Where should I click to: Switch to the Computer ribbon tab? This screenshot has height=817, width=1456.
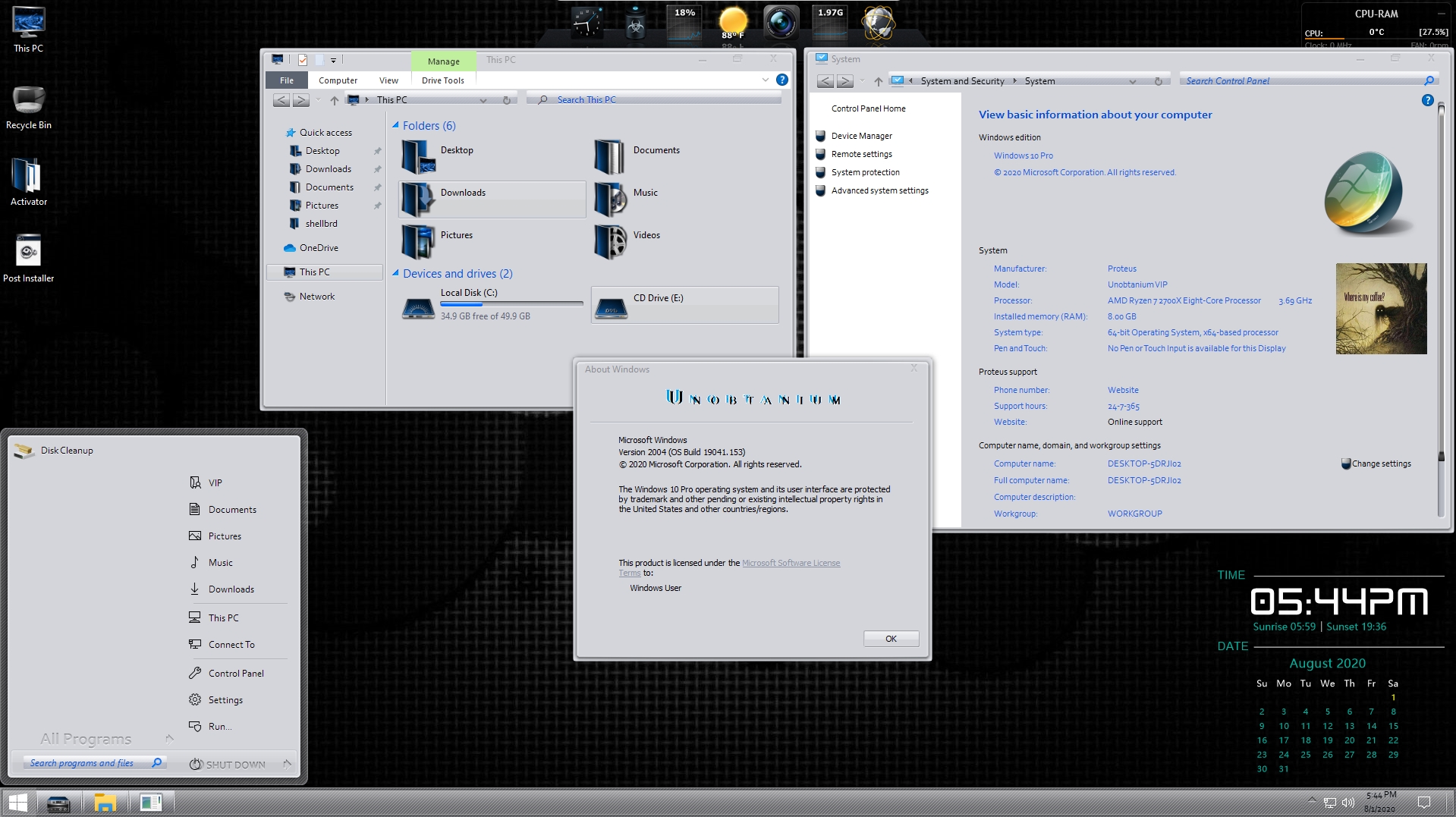point(338,80)
